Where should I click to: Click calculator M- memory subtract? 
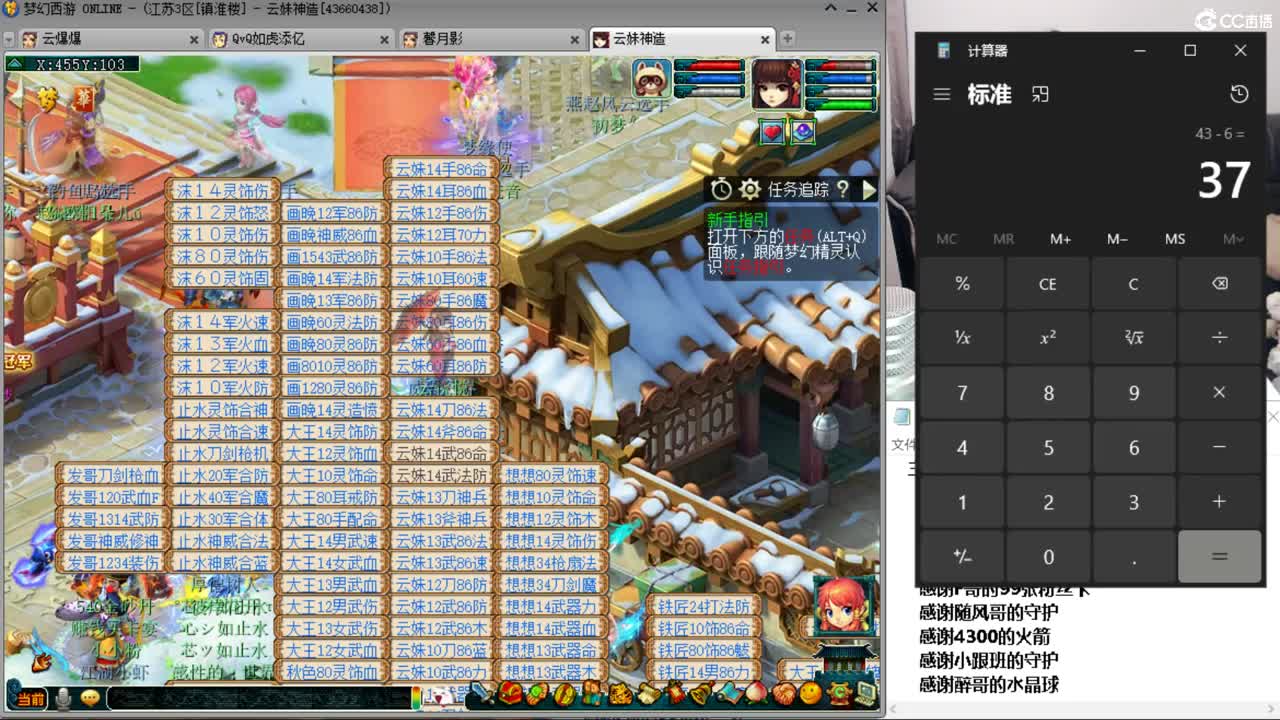pyautogui.click(x=1118, y=239)
